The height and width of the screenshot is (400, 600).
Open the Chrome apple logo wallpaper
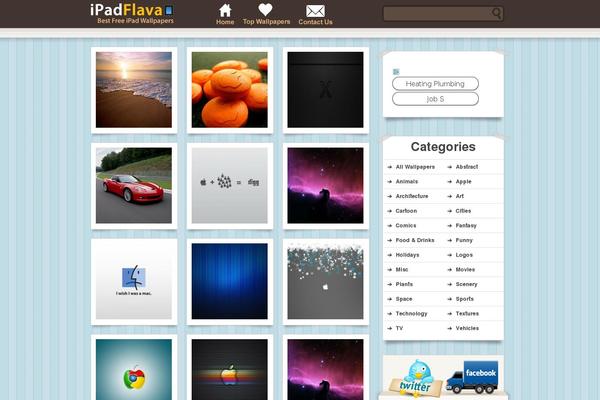point(134,368)
